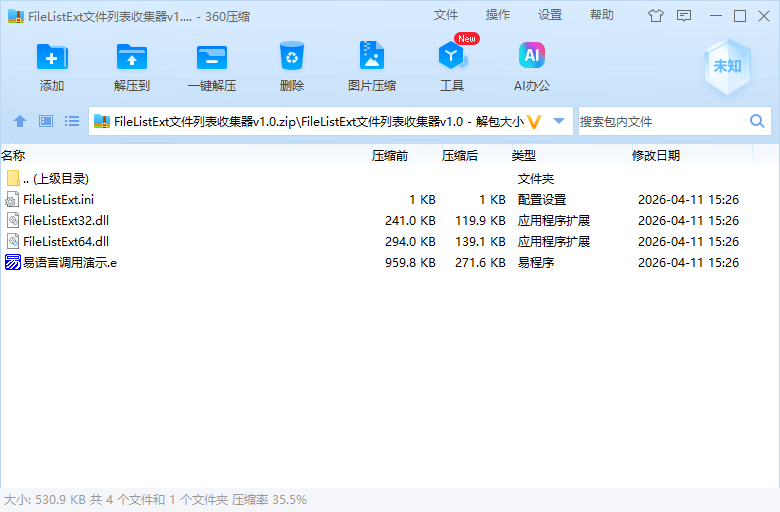The image size is (780, 512).
Task: Click the 未知 security shield badge
Action: click(x=727, y=66)
